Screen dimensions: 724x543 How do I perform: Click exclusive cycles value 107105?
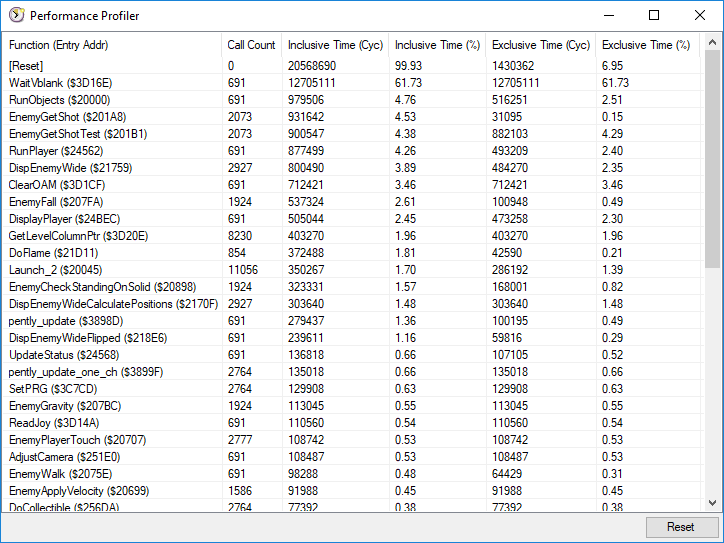coord(510,355)
